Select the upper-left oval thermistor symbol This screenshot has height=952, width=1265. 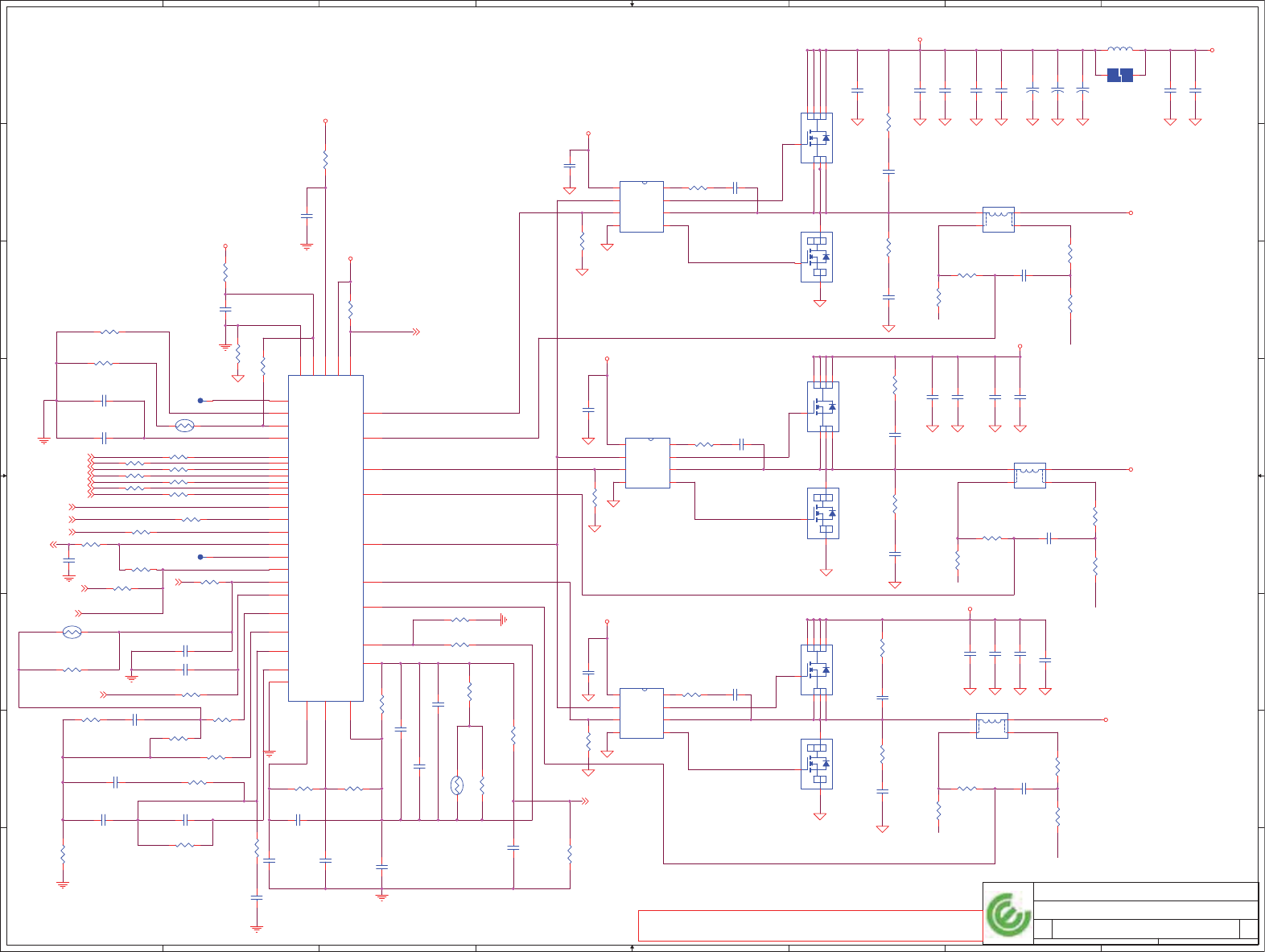184,426
